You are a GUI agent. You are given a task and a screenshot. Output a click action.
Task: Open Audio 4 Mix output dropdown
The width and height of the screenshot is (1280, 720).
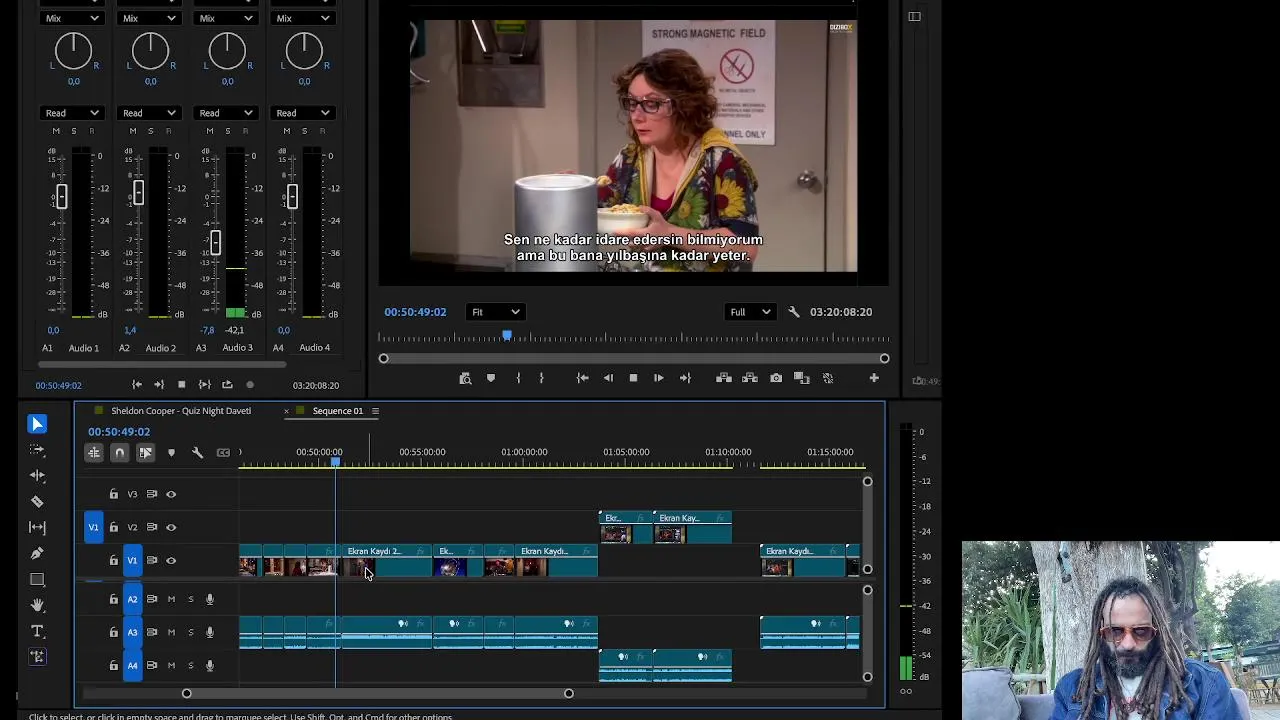click(x=303, y=18)
